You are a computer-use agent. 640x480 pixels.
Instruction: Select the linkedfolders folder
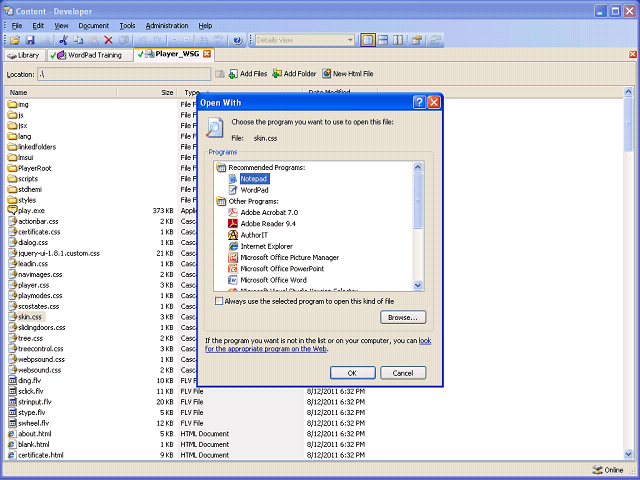click(x=32, y=147)
